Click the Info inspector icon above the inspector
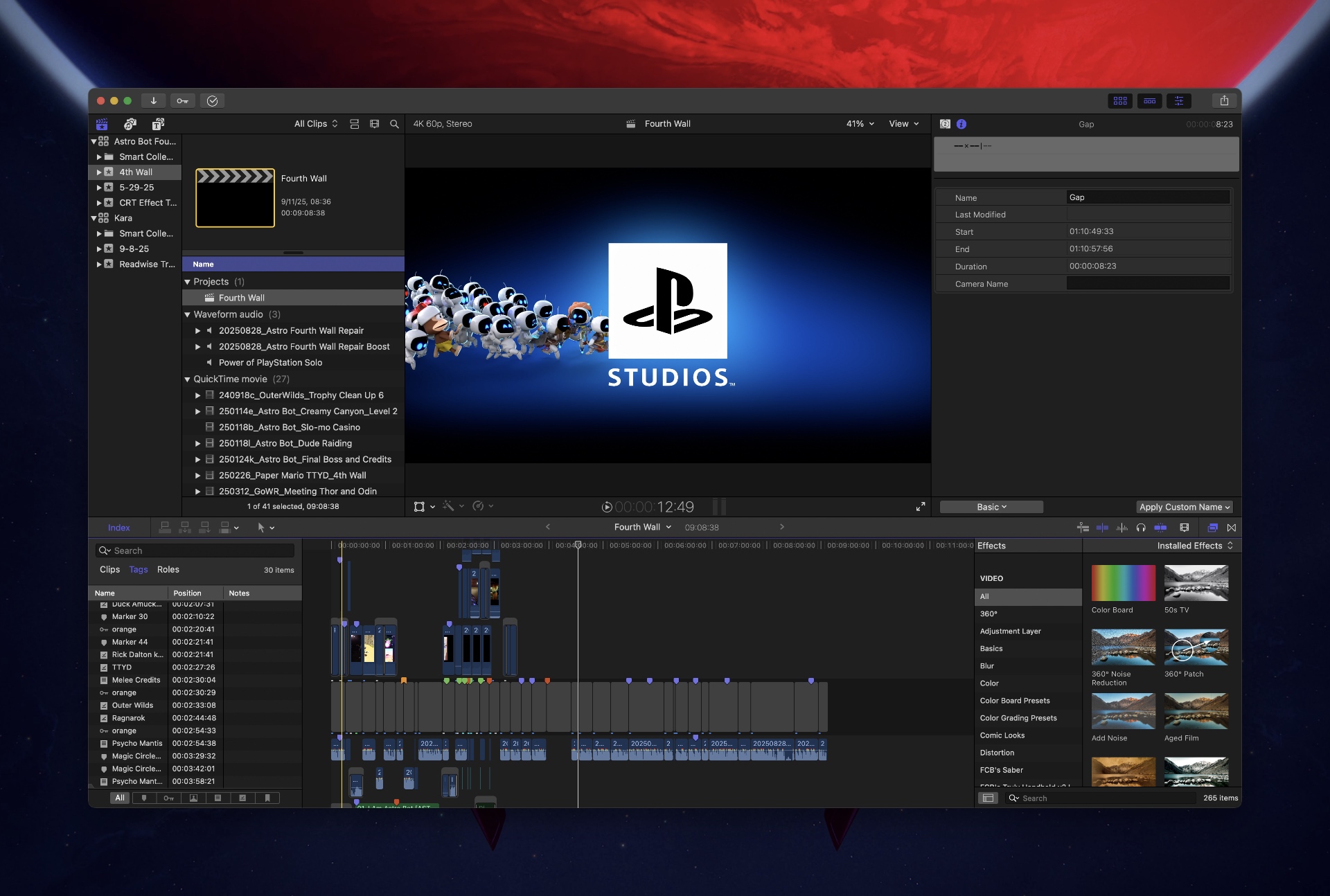 [961, 124]
